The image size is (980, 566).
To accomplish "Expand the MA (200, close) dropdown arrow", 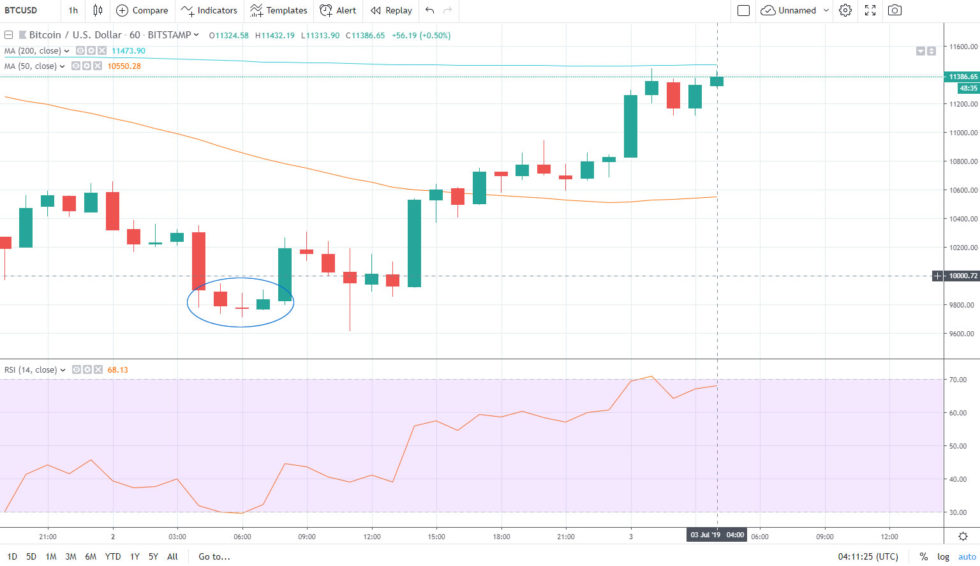I will 66,51.
